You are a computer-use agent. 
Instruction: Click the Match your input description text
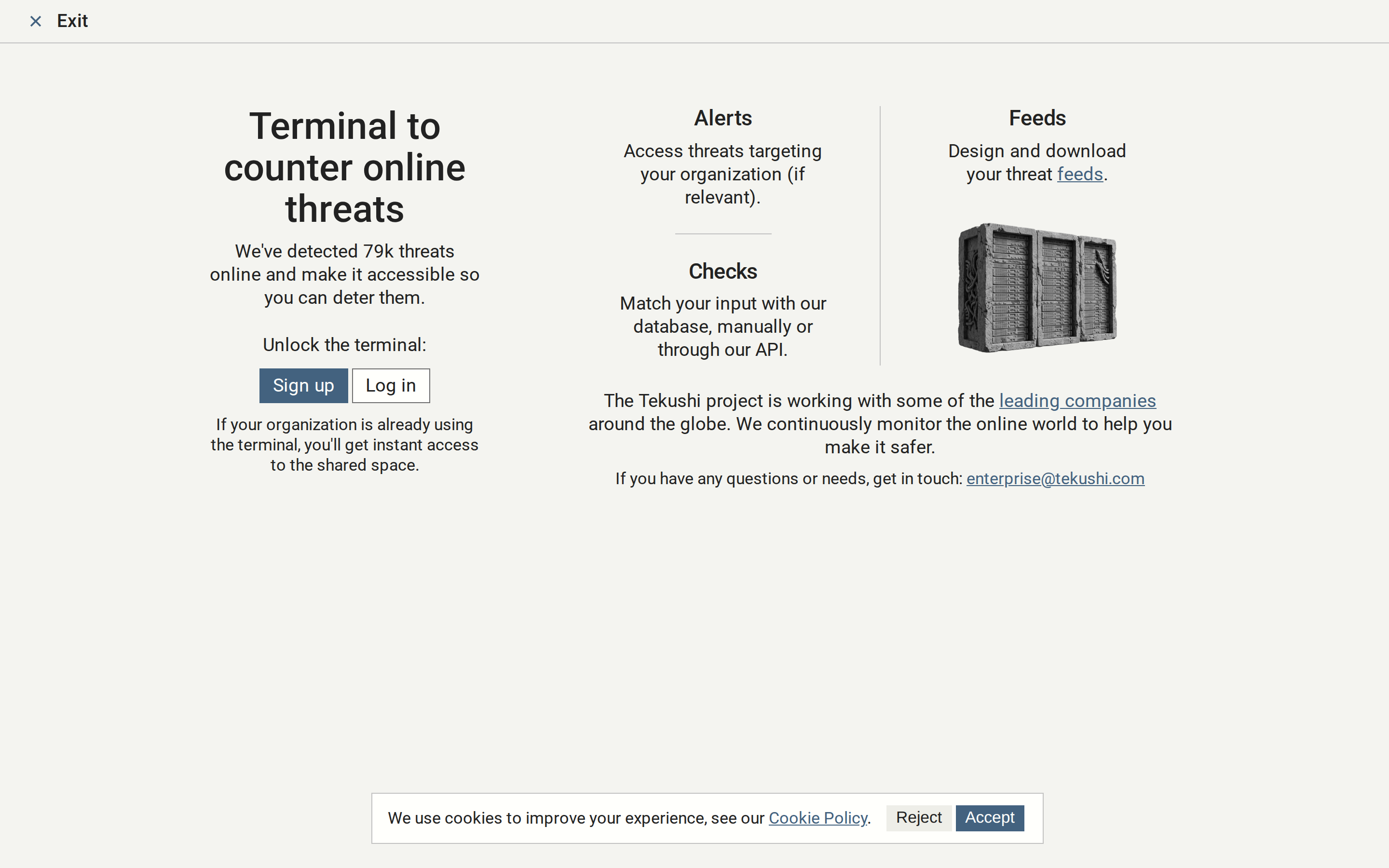pyautogui.click(x=722, y=326)
